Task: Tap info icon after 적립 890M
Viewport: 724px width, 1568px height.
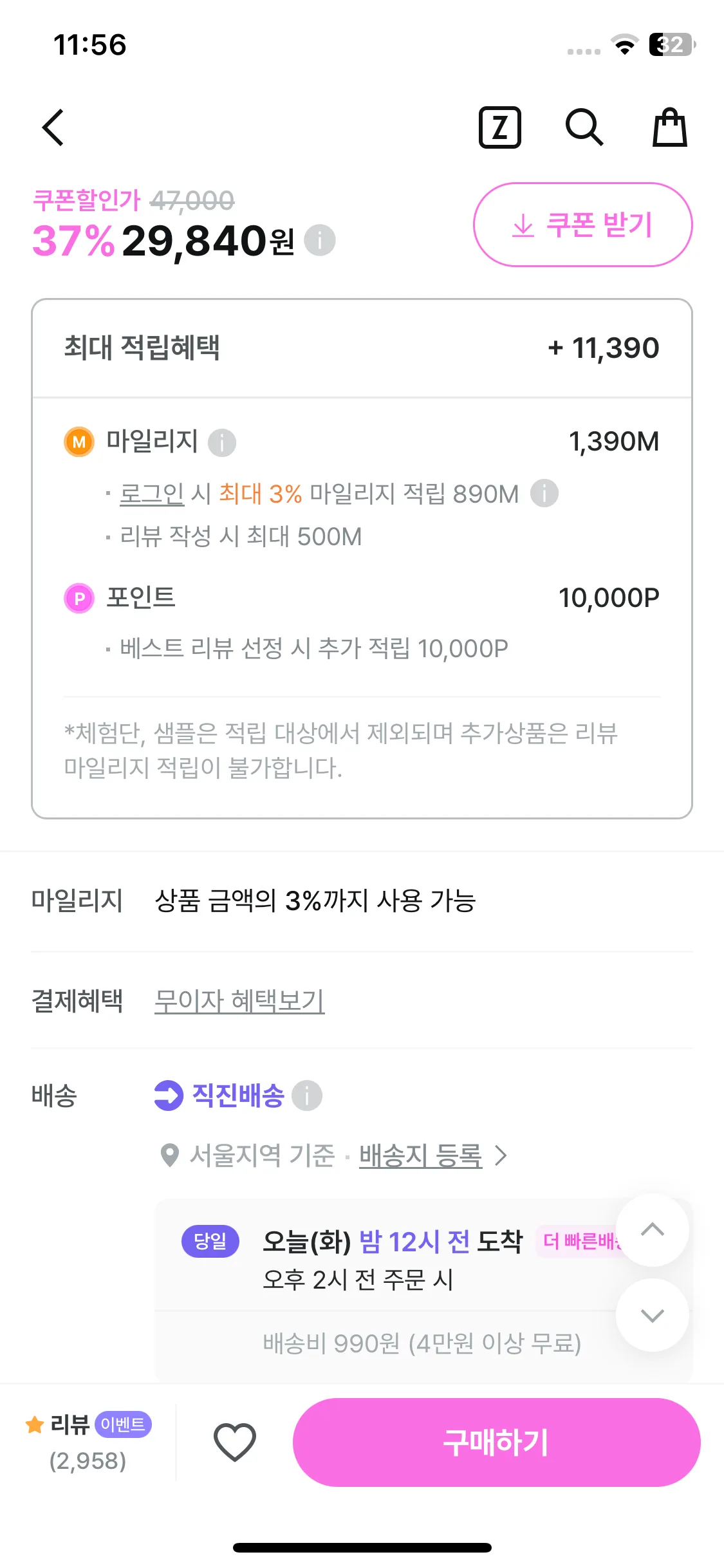Action: click(x=544, y=494)
